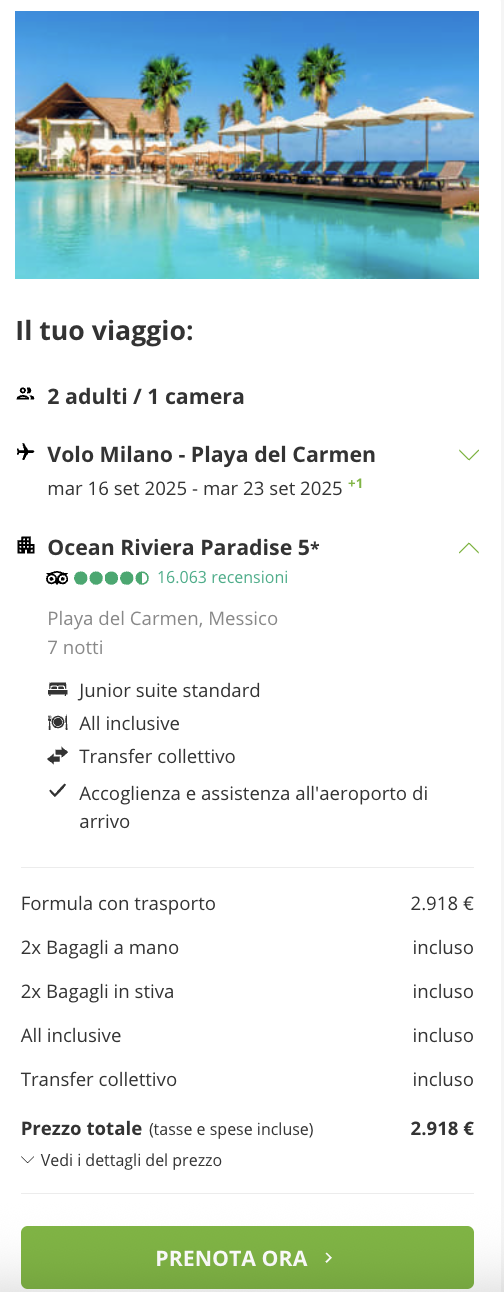Click the hotel building icon

(x=26, y=545)
